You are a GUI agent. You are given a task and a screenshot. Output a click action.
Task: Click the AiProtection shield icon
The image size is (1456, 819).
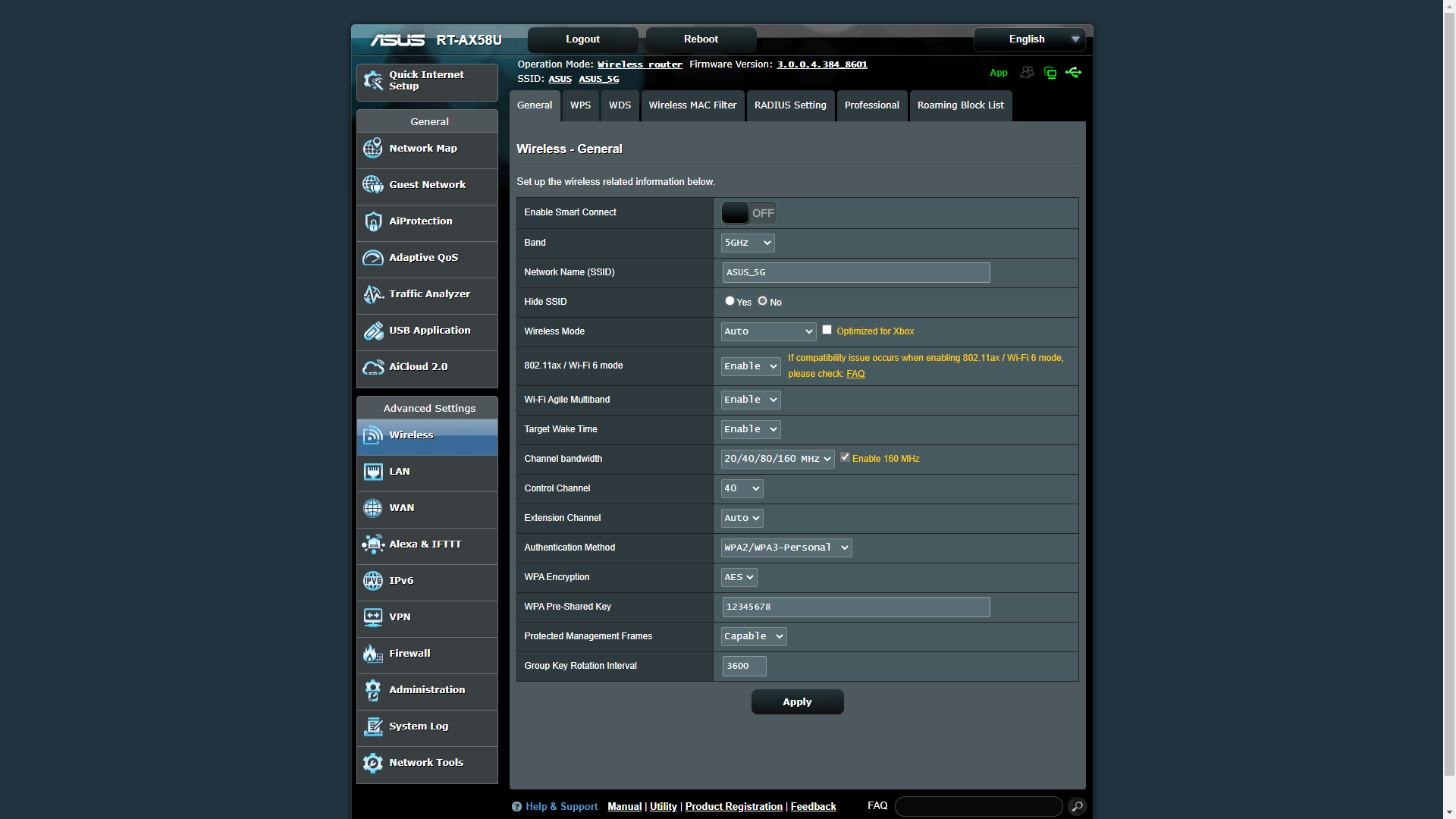click(x=372, y=221)
